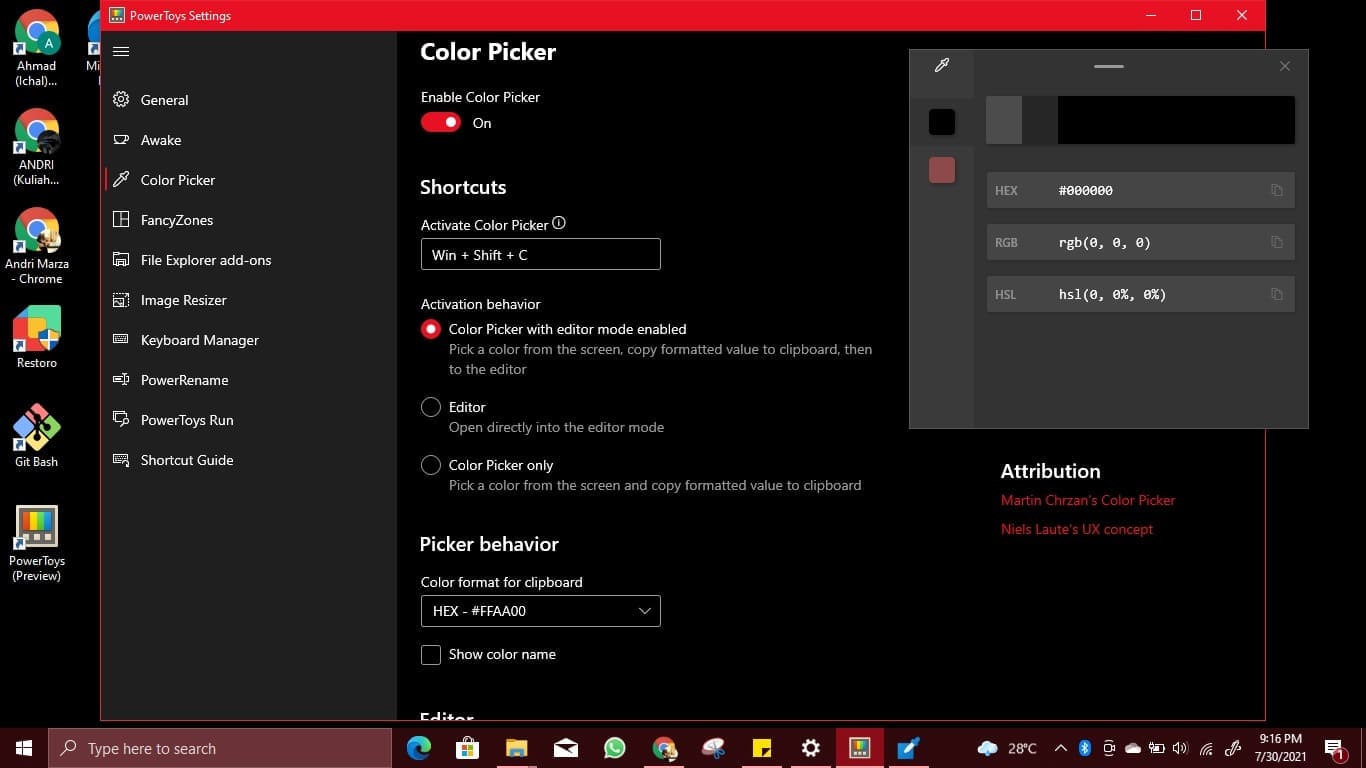Show hidden system tray icons chevron
This screenshot has width=1366, height=768.
pos(1060,748)
